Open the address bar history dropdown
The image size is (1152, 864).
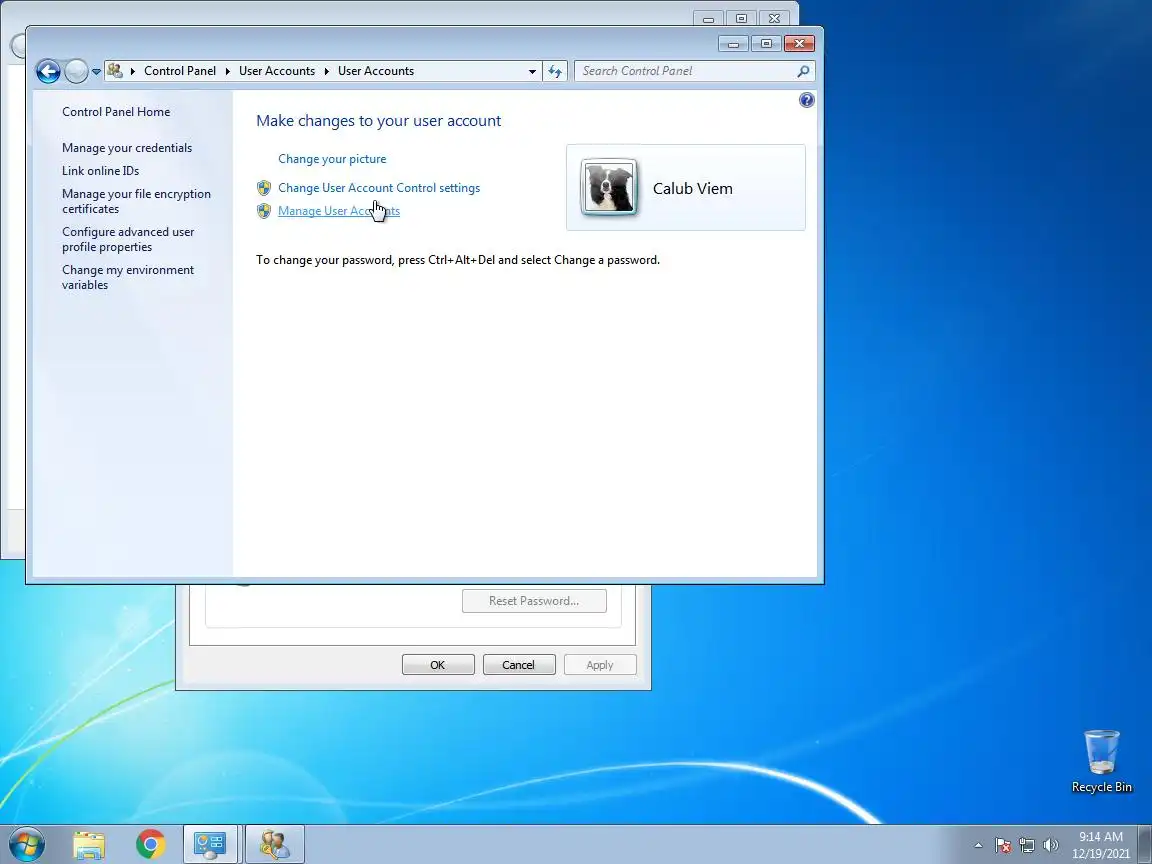pyautogui.click(x=533, y=71)
